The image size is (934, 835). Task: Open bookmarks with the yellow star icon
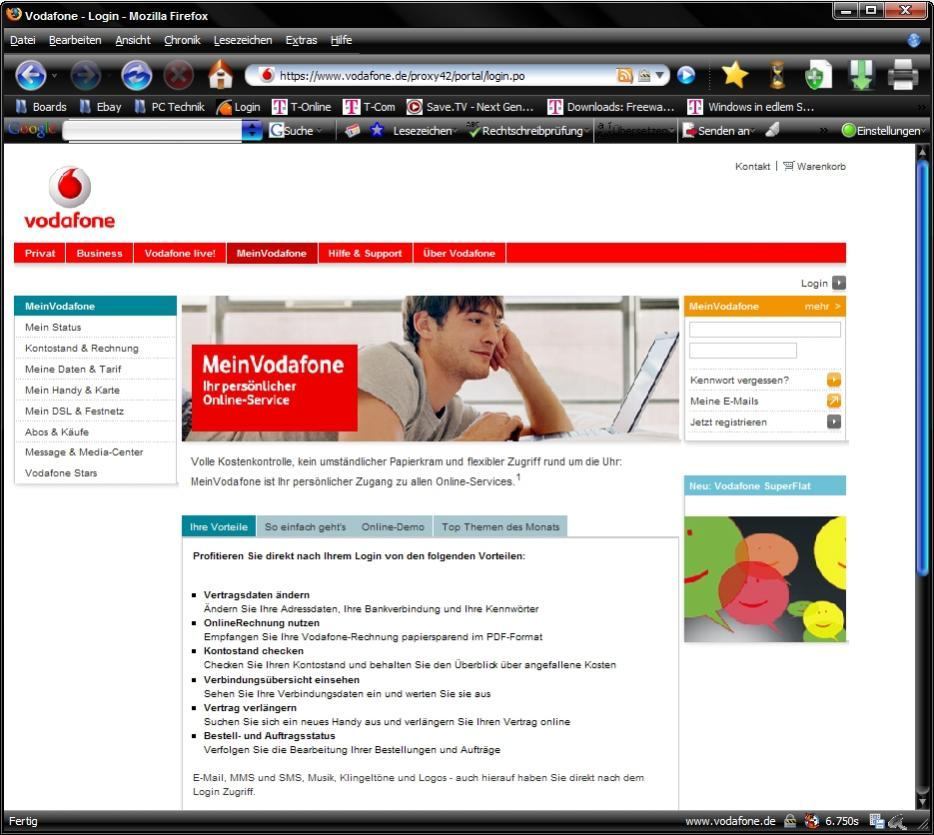pyautogui.click(x=735, y=74)
